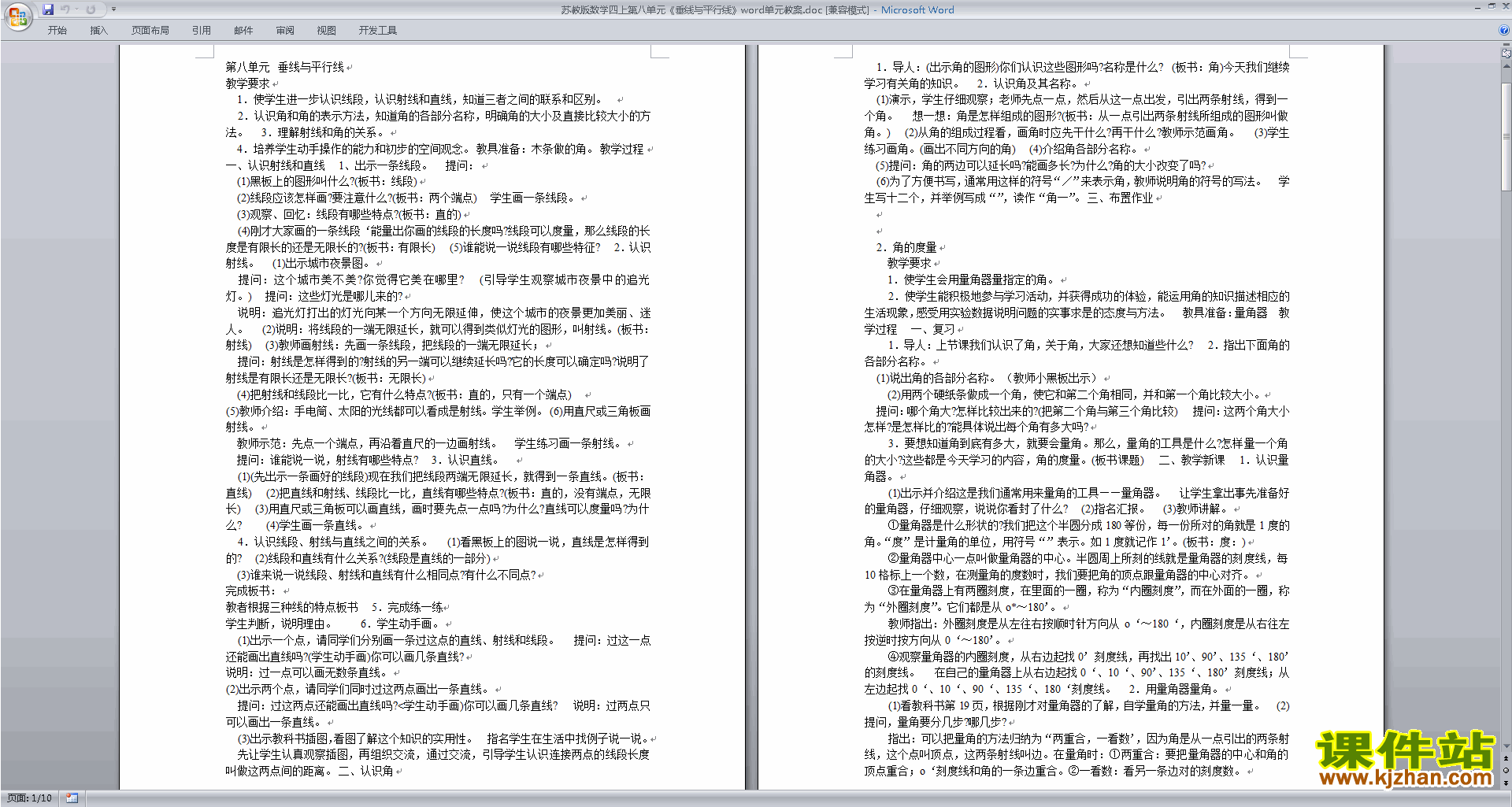Minimize the Word window
Screen dimensions: 1512x807
[1477, 7]
